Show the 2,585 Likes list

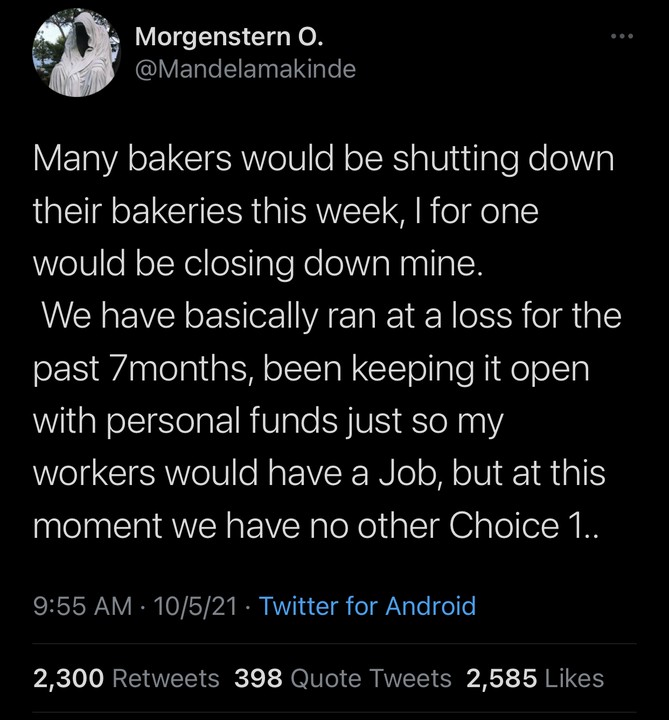pos(535,678)
